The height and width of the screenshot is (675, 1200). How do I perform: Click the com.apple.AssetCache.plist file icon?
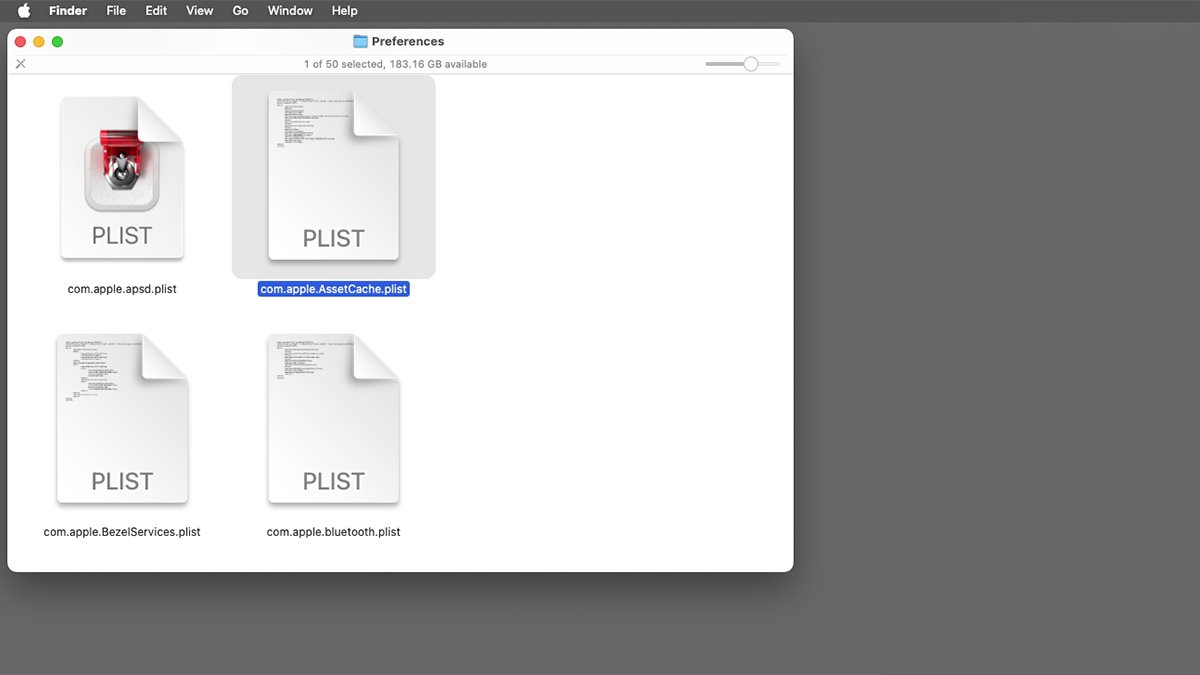[333, 176]
